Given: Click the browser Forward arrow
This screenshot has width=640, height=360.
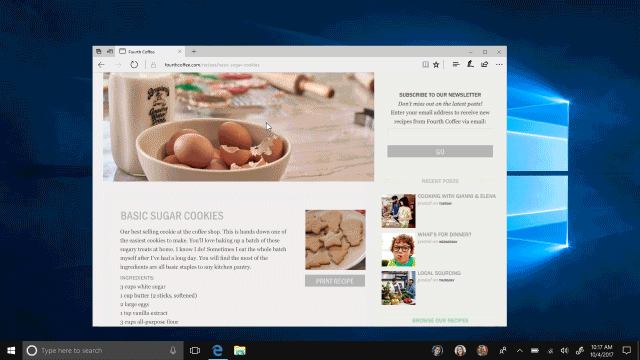Looking at the screenshot, I should click(118, 65).
